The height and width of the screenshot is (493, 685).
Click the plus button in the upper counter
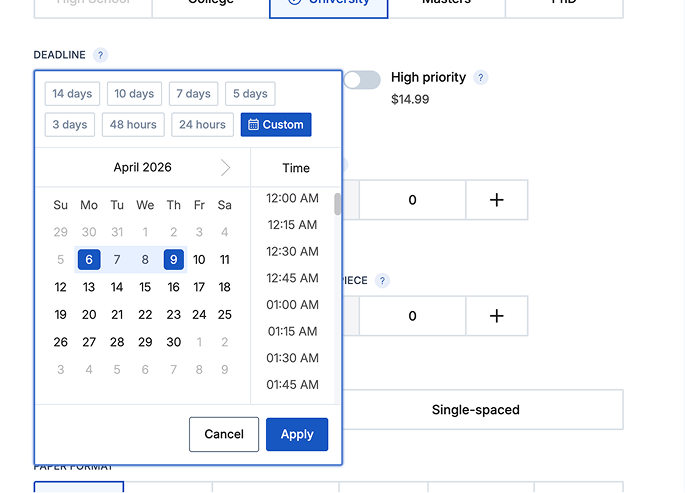[496, 201]
